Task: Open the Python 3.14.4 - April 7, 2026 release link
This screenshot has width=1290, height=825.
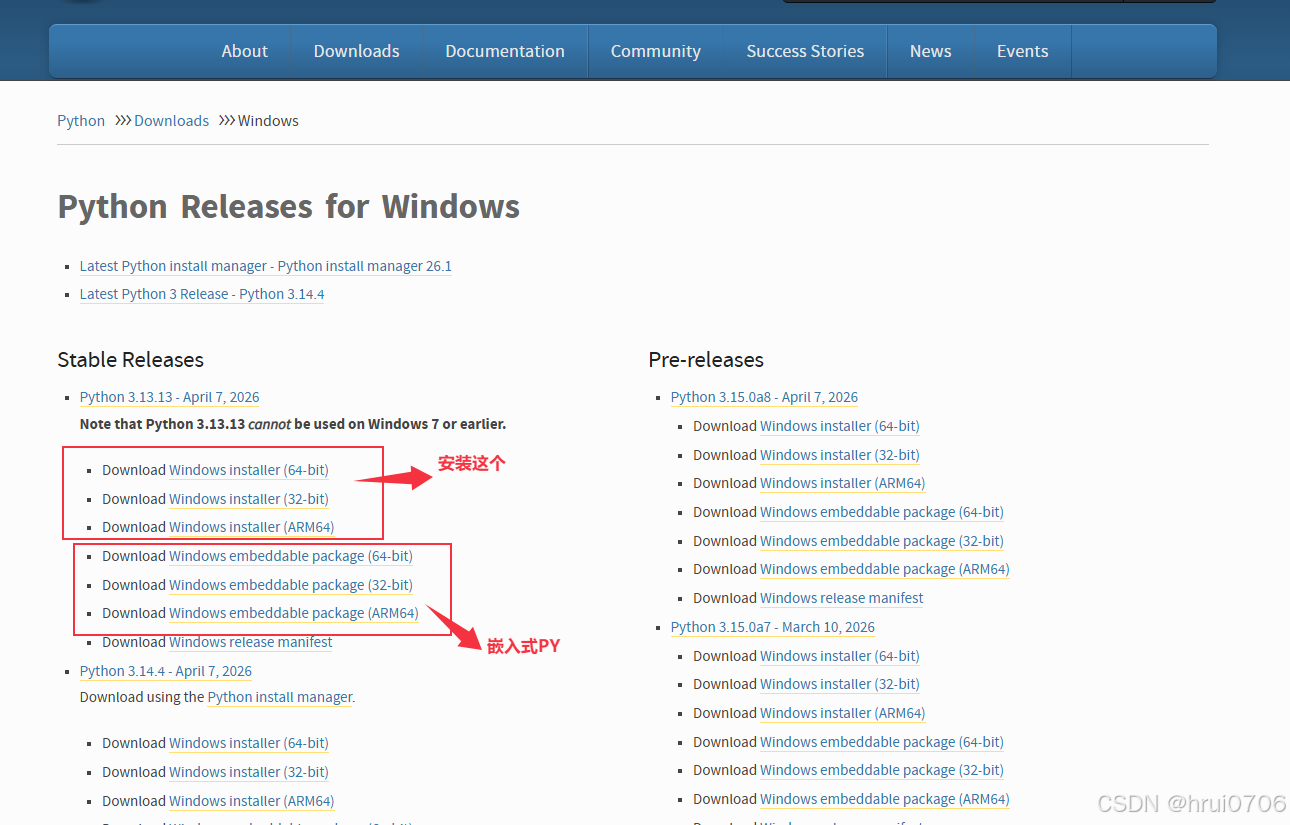Action: [x=166, y=671]
